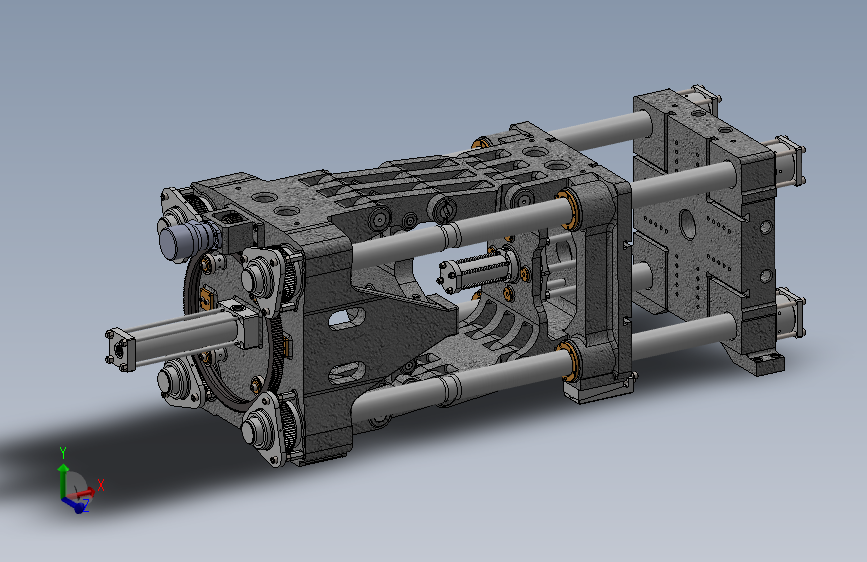Screen dimensions: 867x562
Task: Click the green Y axis of the orientation triad
Action: (x=63, y=479)
